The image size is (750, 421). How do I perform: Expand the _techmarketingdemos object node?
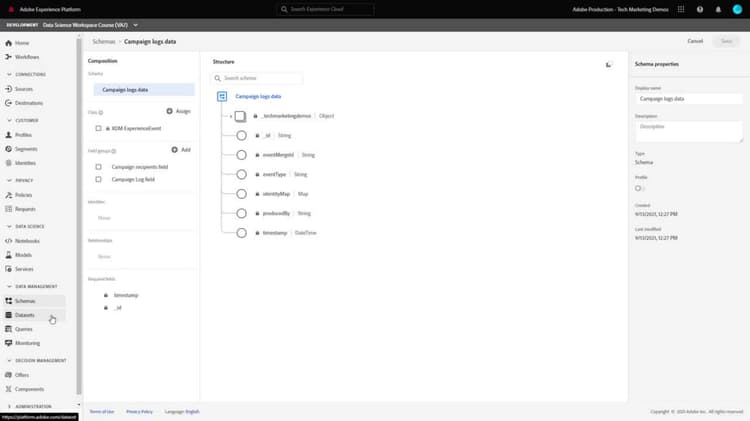[231, 116]
